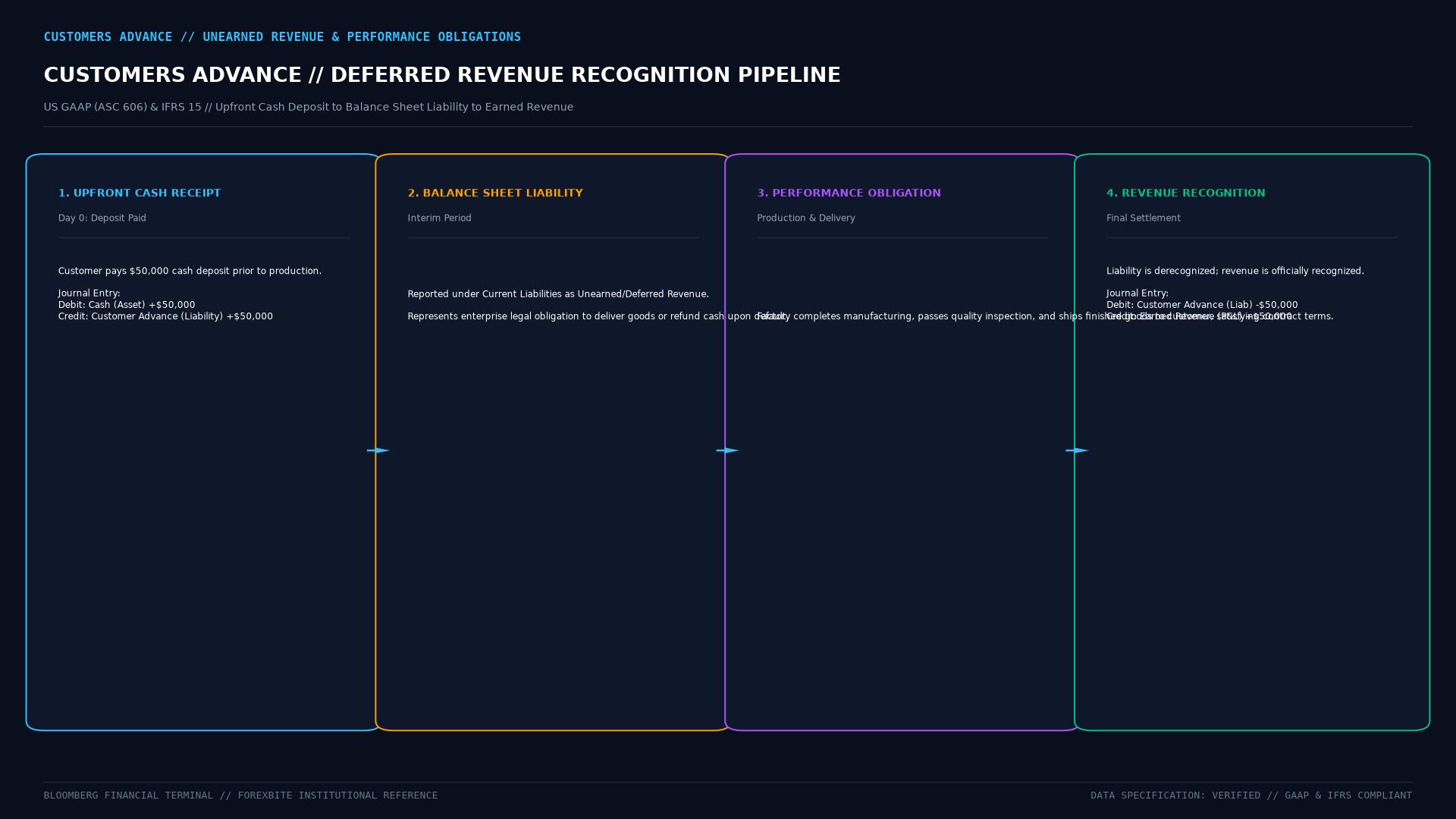Select 'Customer pays $50,000 cash deposit prior to production.'

[x=190, y=271]
